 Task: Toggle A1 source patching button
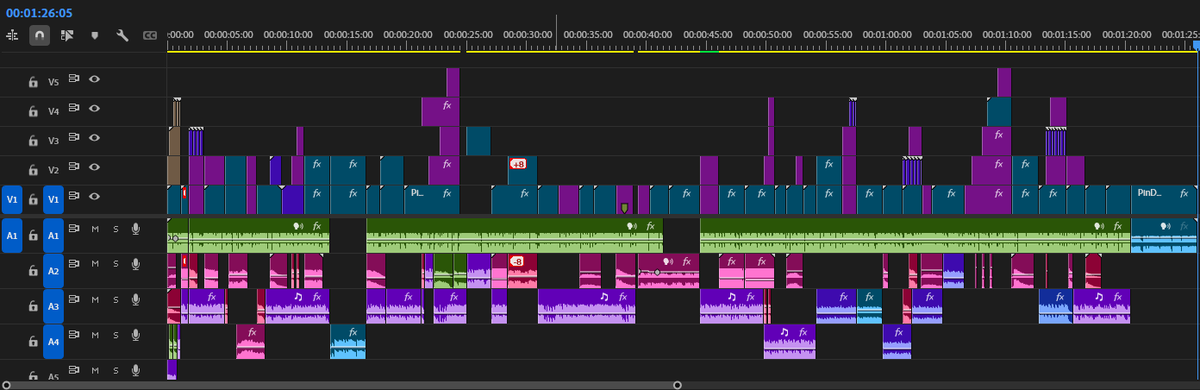click(x=12, y=236)
